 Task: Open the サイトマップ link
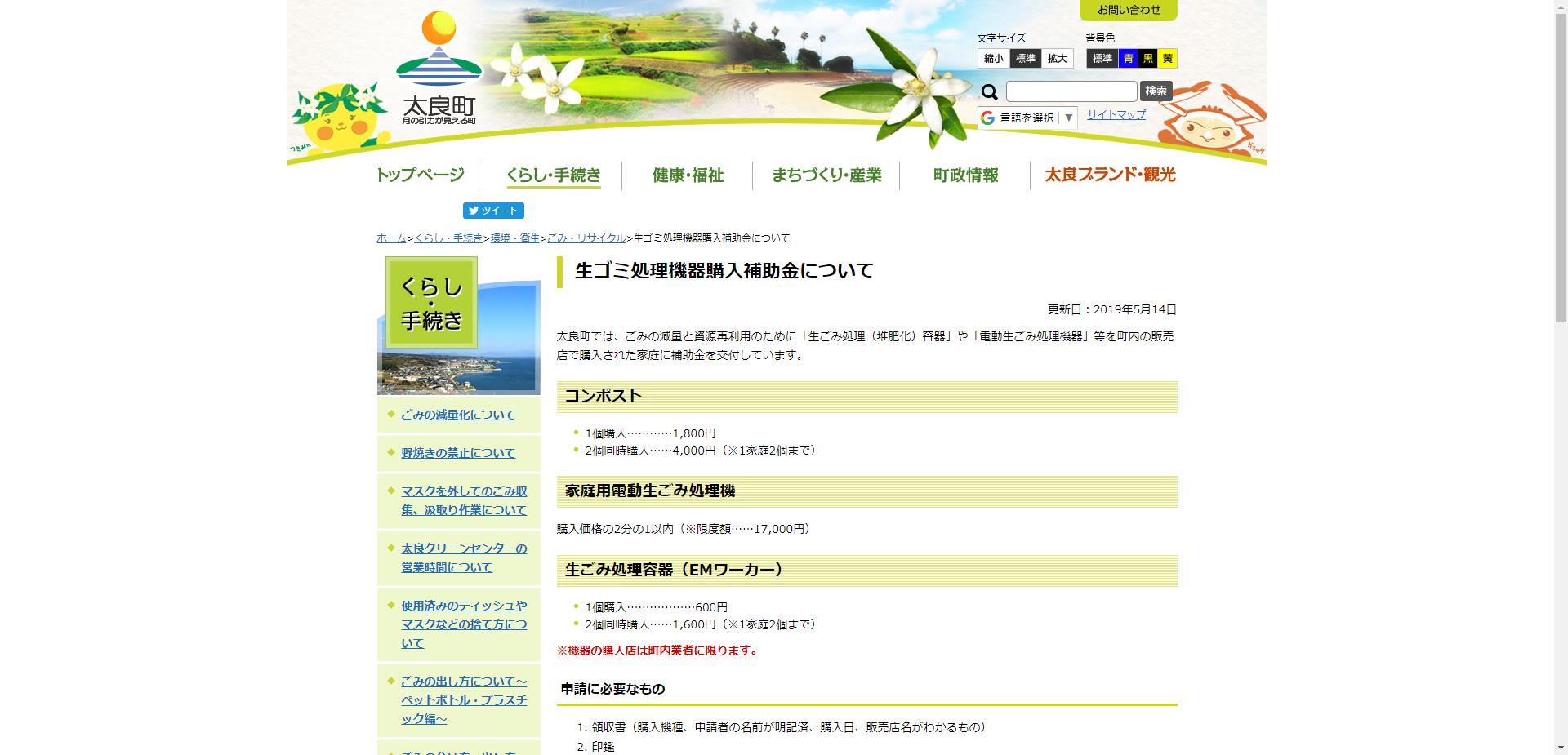[x=1116, y=115]
